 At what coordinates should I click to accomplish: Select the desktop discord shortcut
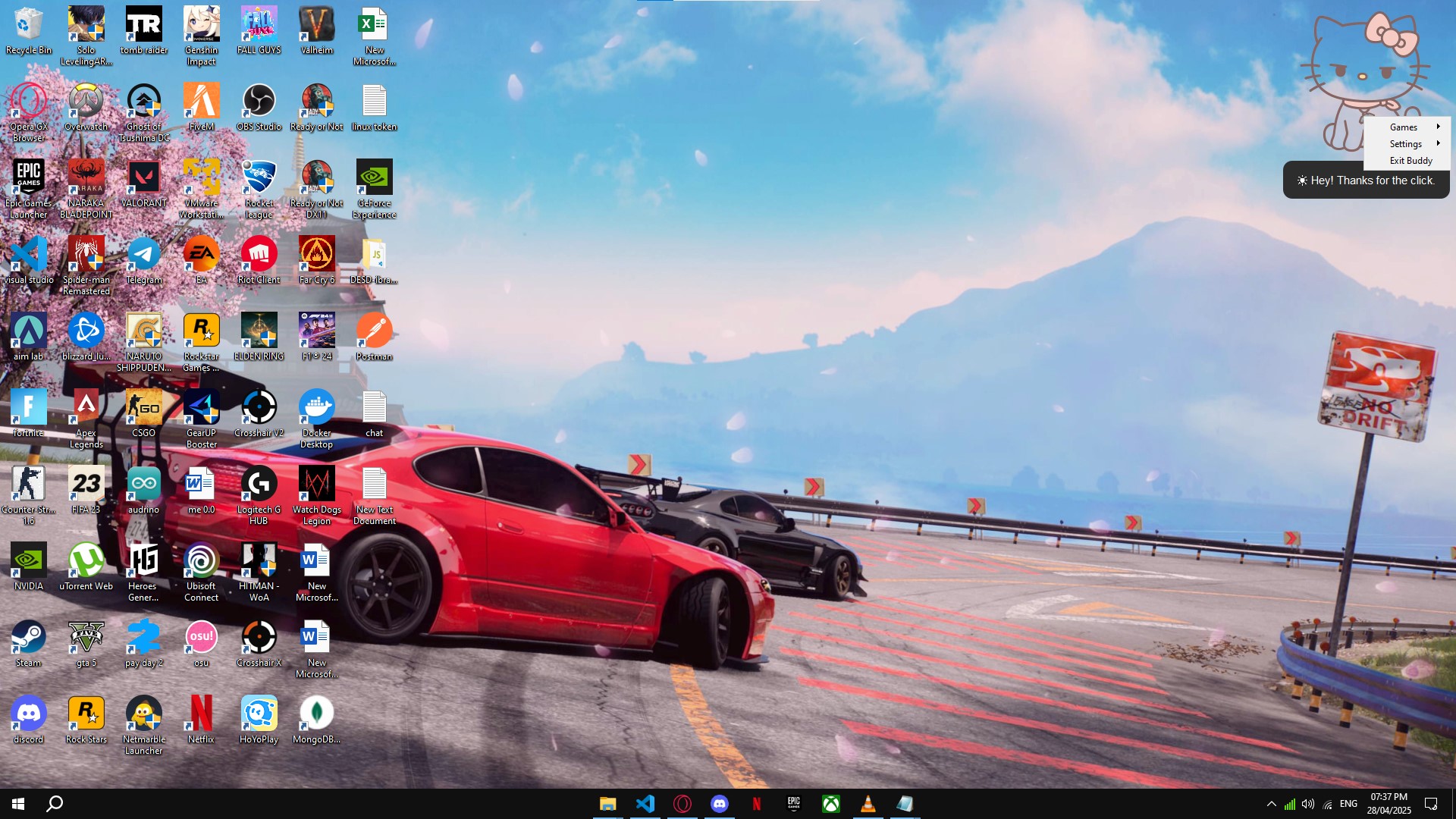[29, 720]
